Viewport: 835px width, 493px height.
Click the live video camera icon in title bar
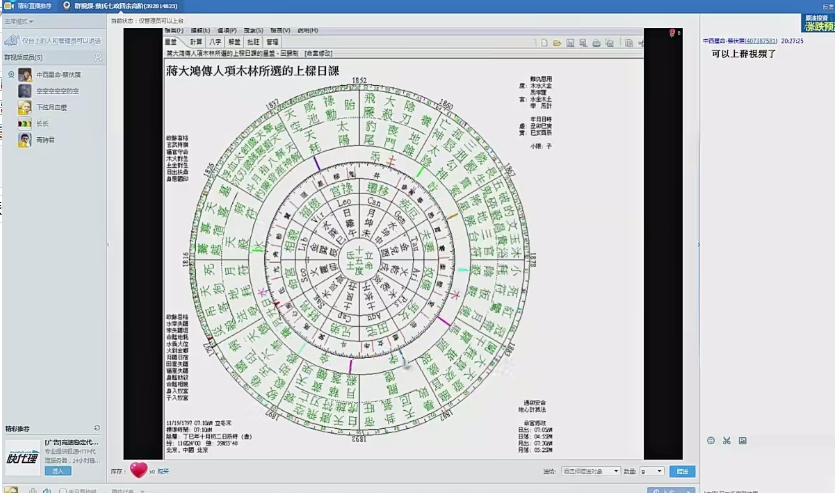point(9,6)
